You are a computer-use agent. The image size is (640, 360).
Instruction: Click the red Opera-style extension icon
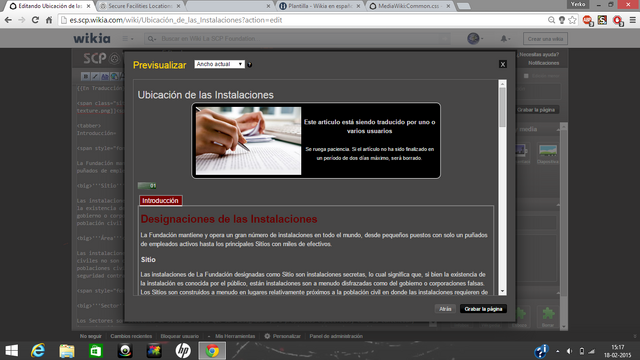point(618,20)
